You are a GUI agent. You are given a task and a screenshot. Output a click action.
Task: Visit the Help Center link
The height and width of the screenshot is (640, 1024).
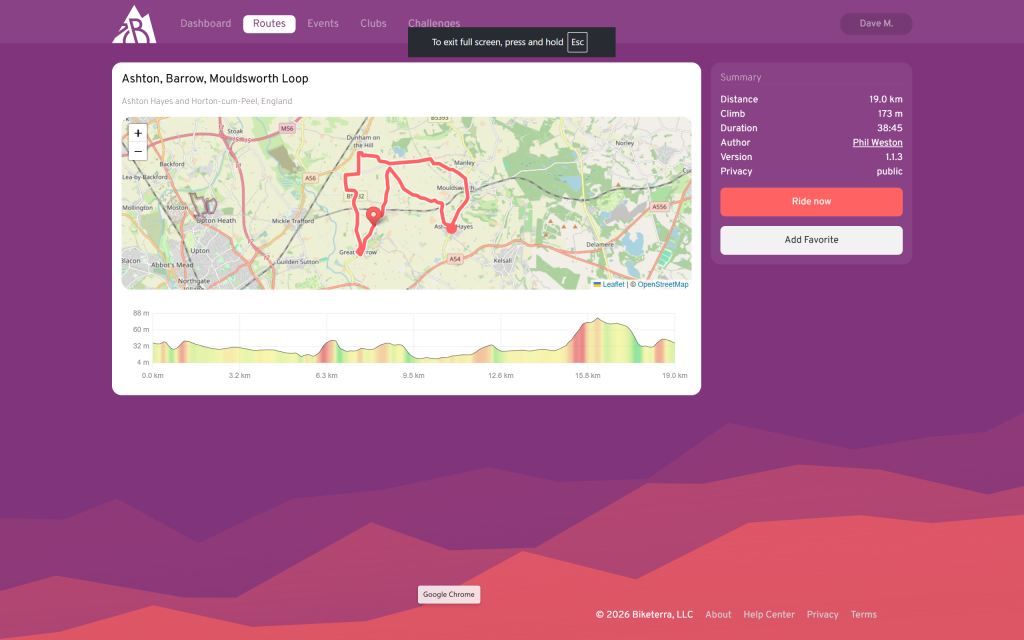(x=769, y=615)
